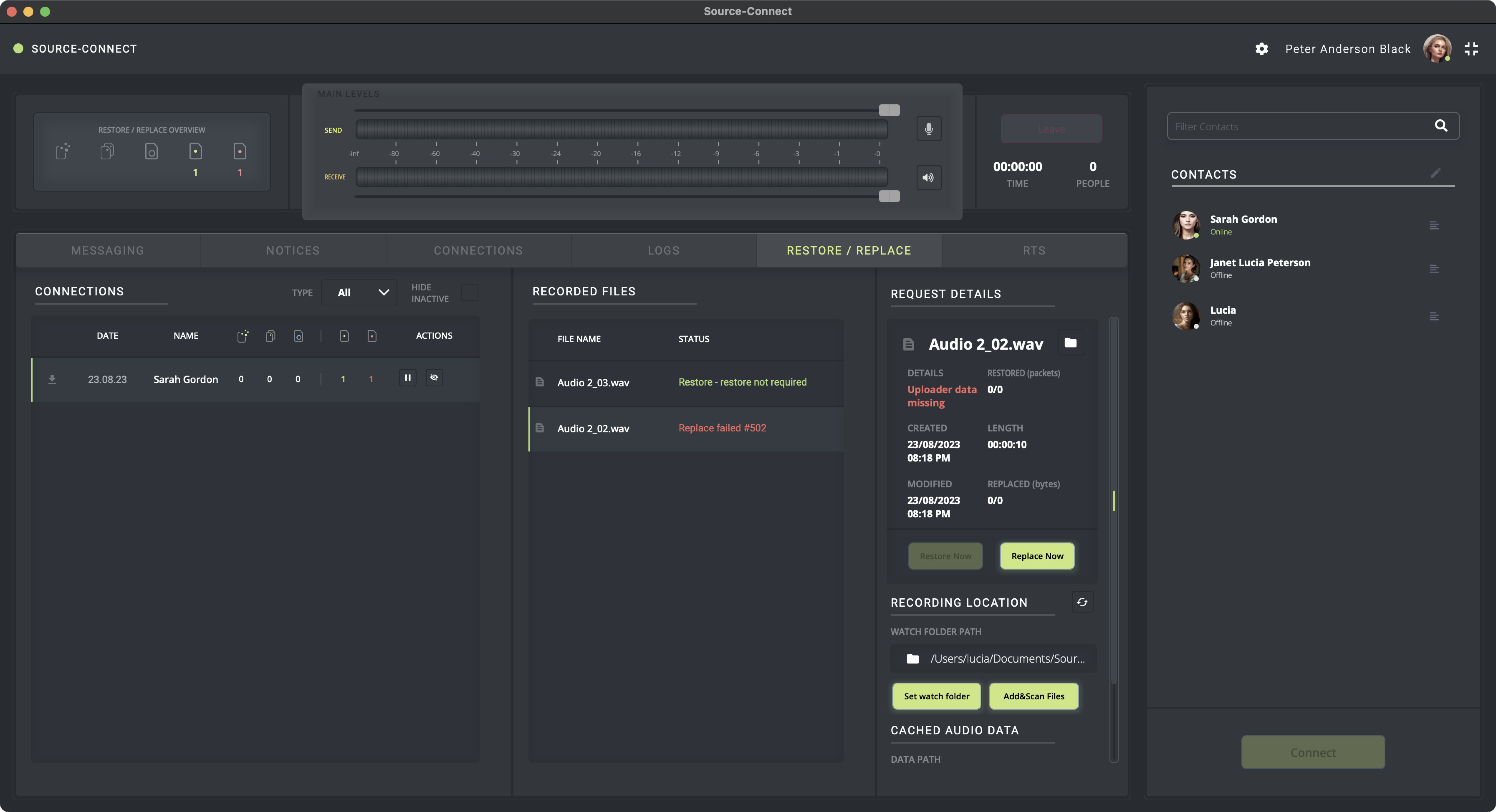Image resolution: width=1496 pixels, height=812 pixels.
Task: Switch to the Messaging tab
Action: pyautogui.click(x=107, y=250)
